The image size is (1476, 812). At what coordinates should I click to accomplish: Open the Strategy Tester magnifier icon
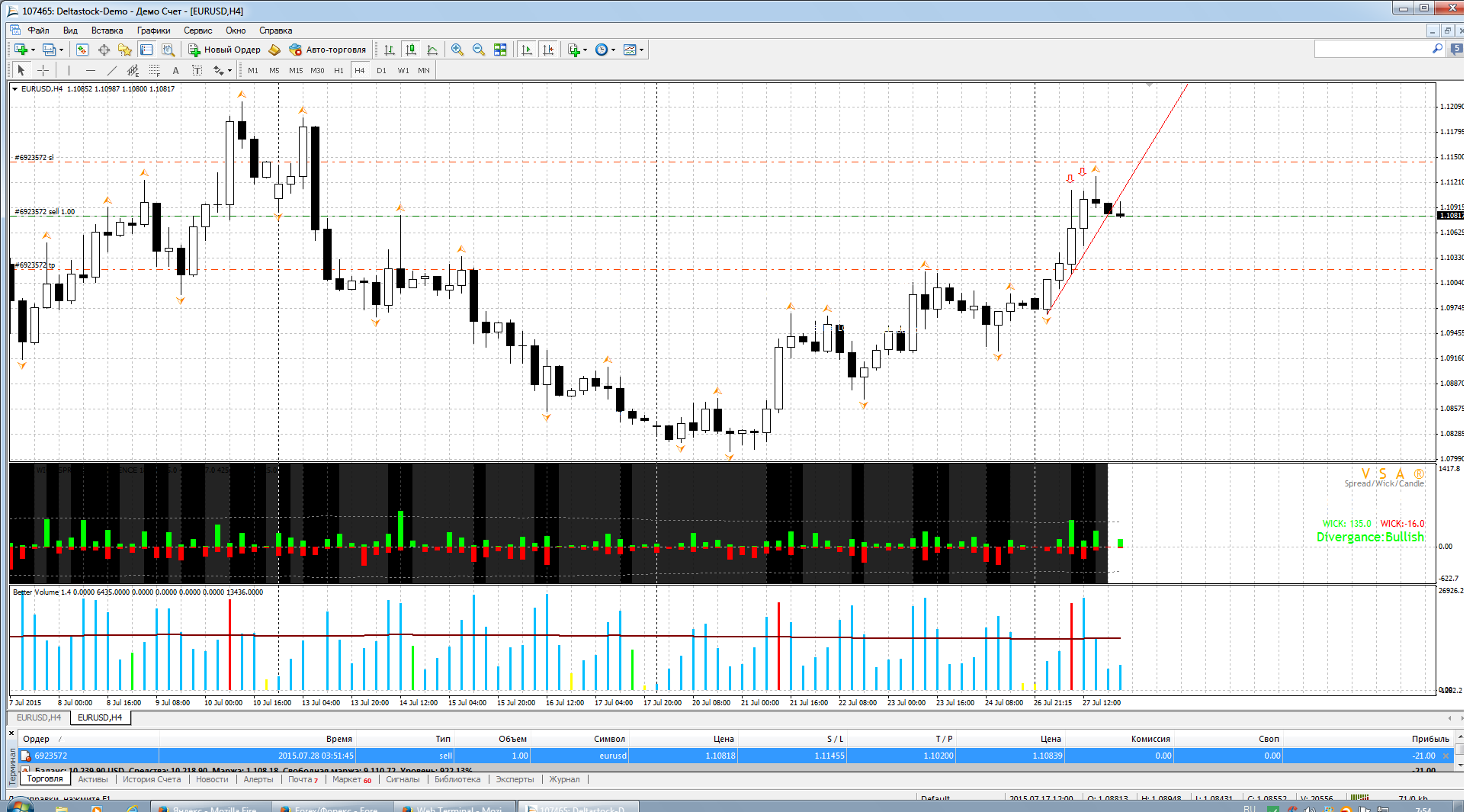(x=168, y=50)
